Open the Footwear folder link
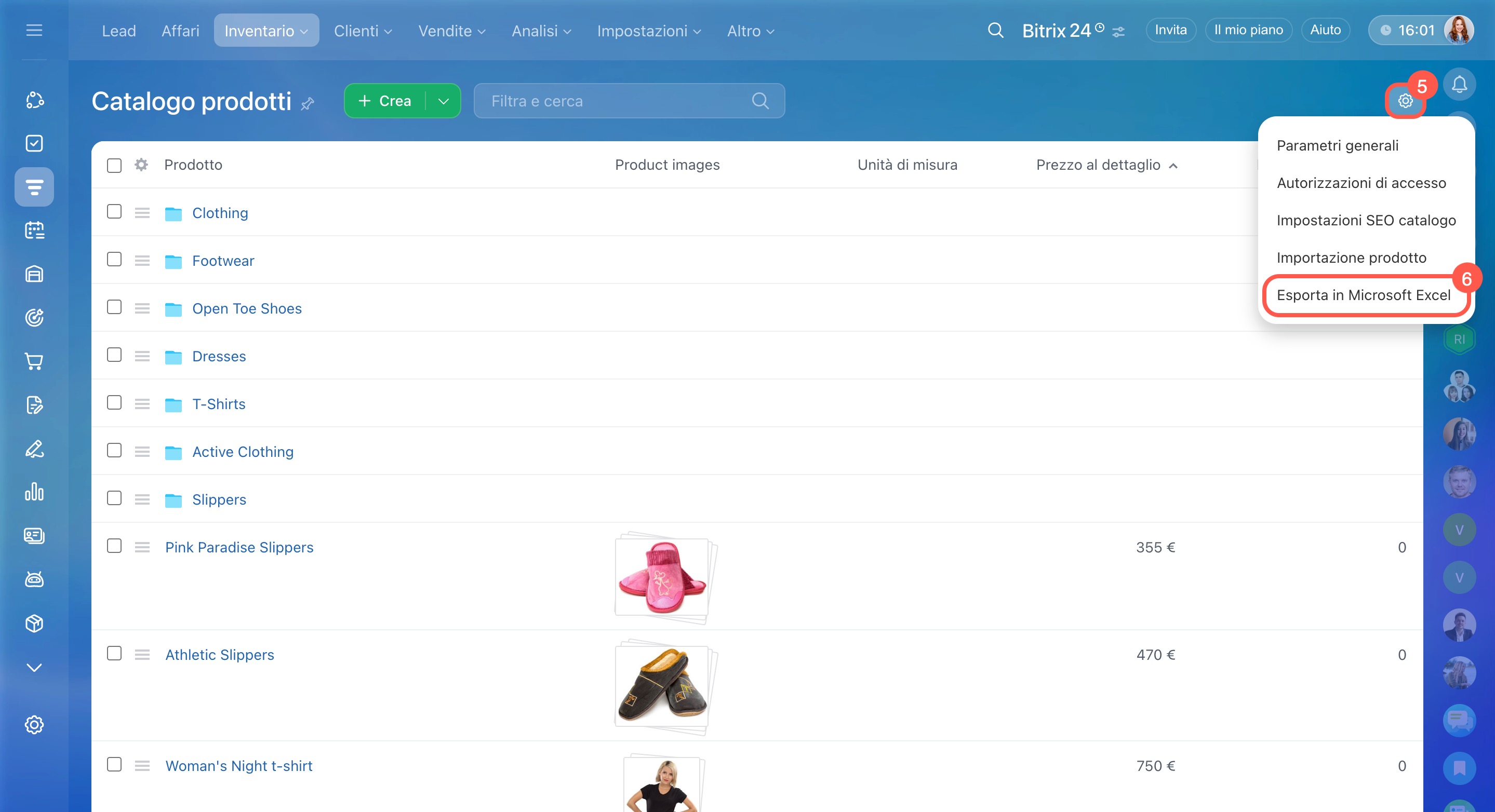 pyautogui.click(x=223, y=261)
